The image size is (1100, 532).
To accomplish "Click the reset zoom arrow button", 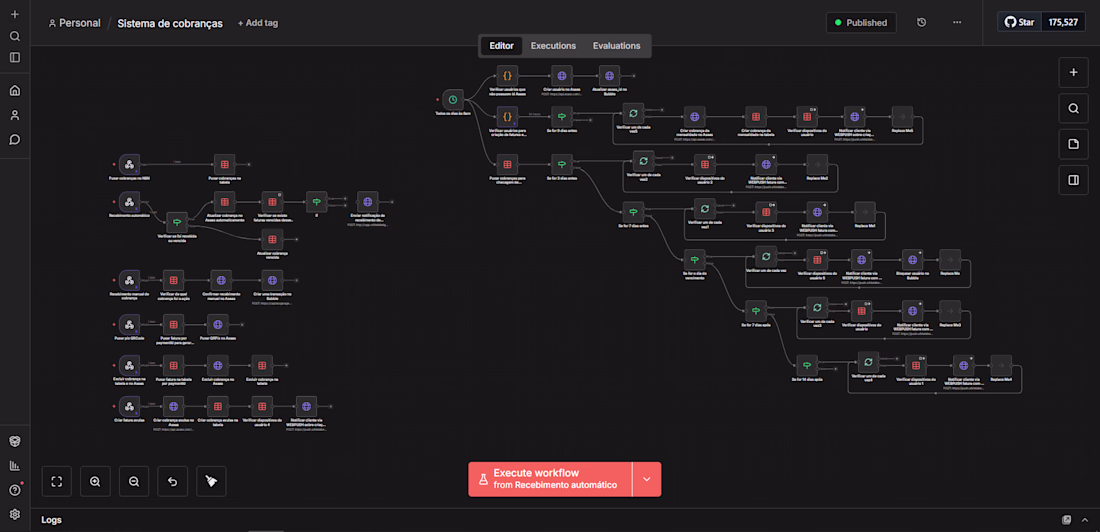I will pyautogui.click(x=173, y=481).
